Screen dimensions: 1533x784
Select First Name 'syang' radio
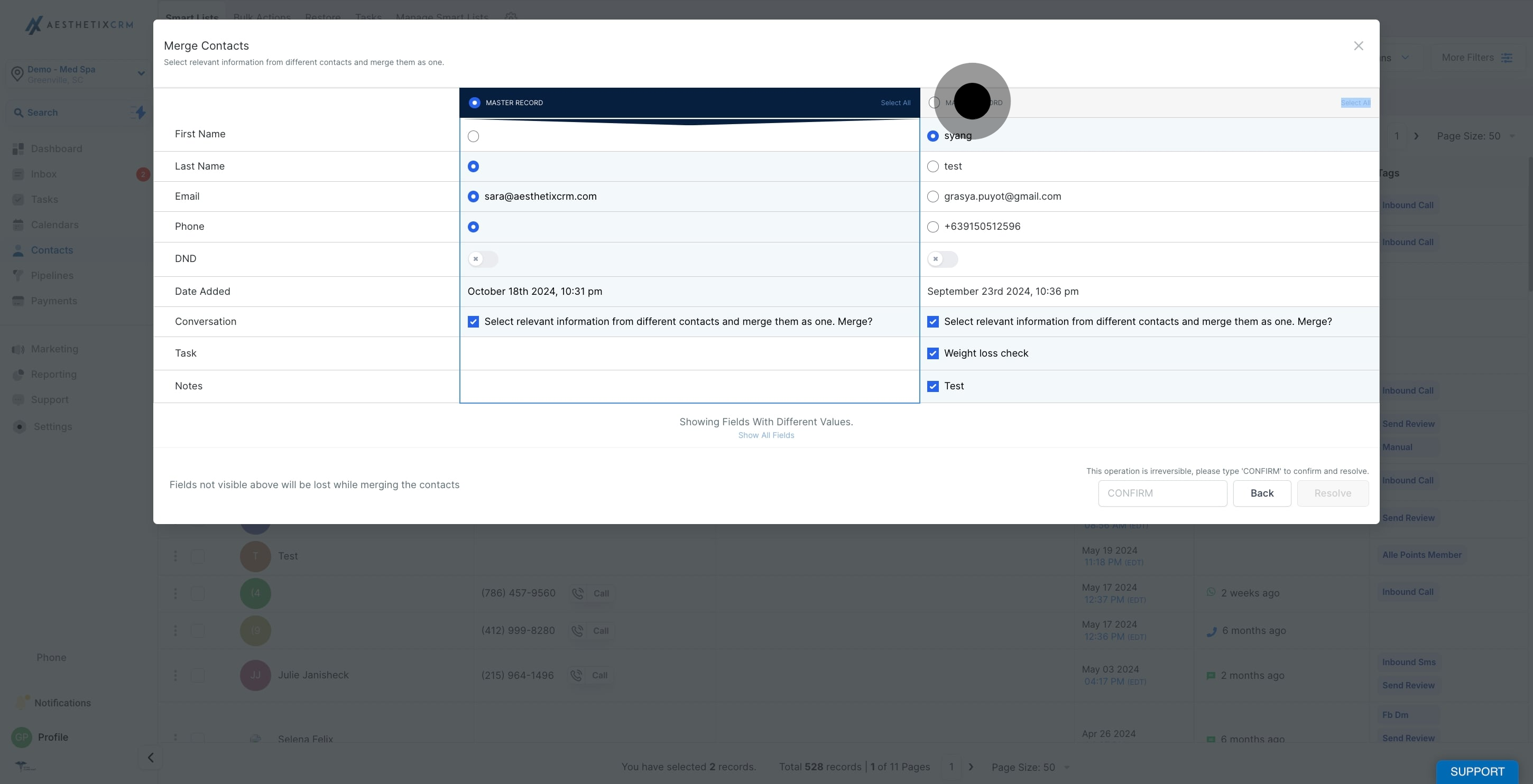coord(932,136)
